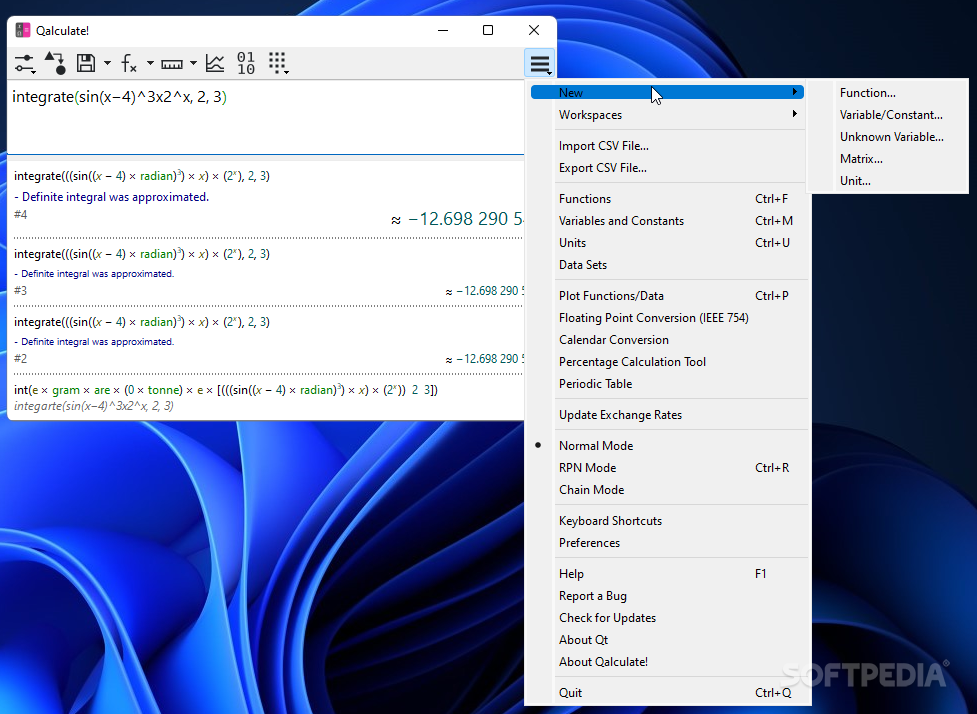977x714 pixels.
Task: Click the store variable floppy disk icon
Action: [86, 63]
